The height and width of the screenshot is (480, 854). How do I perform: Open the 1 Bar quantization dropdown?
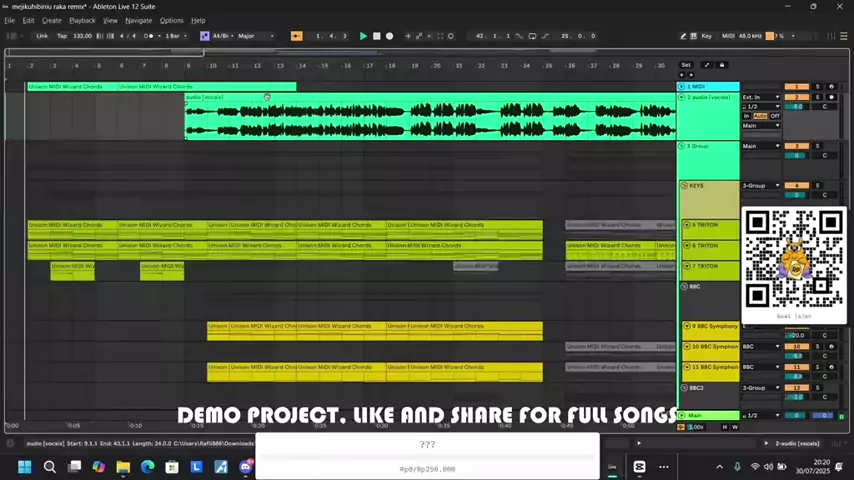[174, 36]
